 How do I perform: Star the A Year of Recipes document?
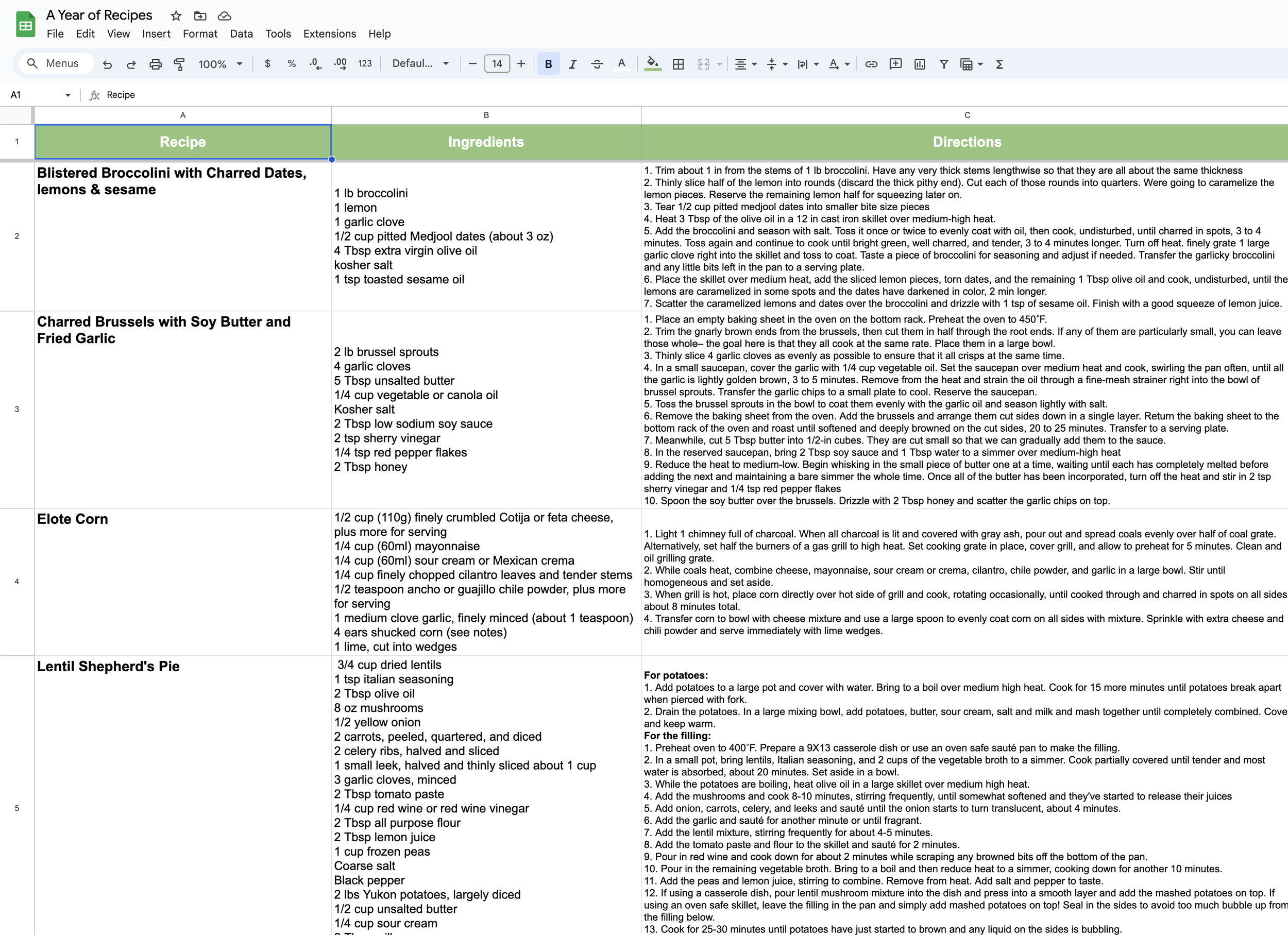[176, 16]
